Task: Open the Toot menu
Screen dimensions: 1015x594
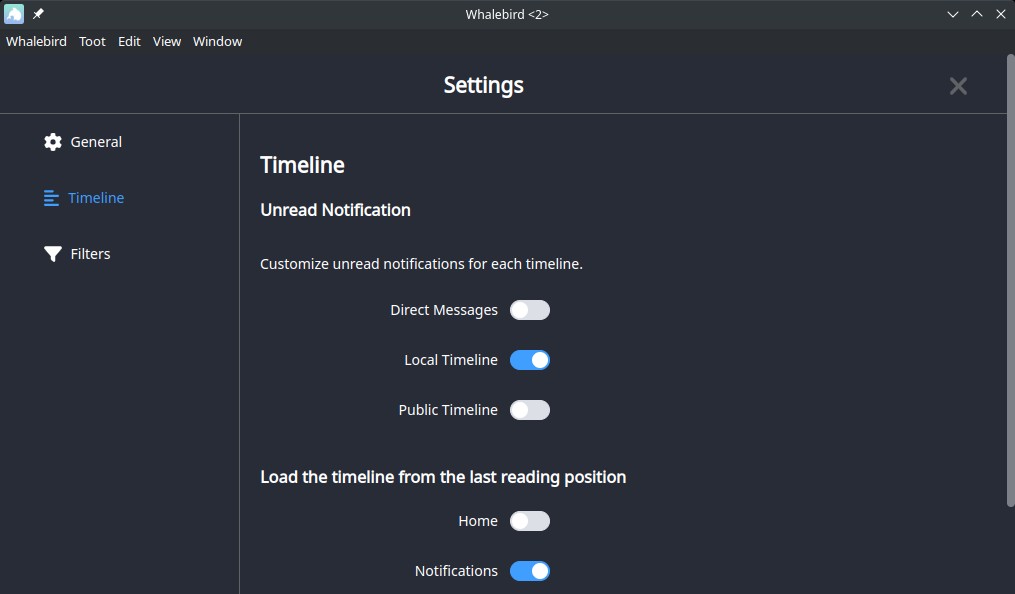Action: click(92, 41)
